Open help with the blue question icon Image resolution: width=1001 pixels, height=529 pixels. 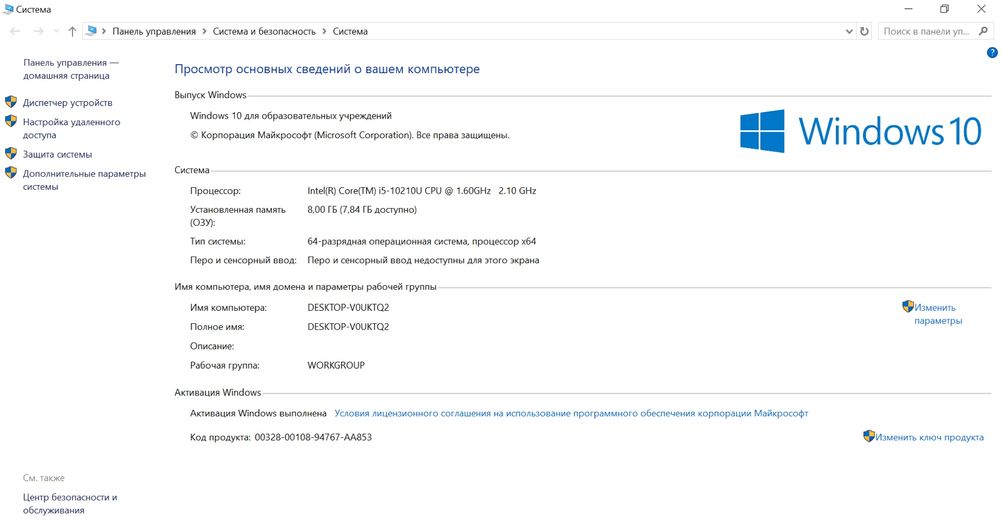click(x=992, y=53)
